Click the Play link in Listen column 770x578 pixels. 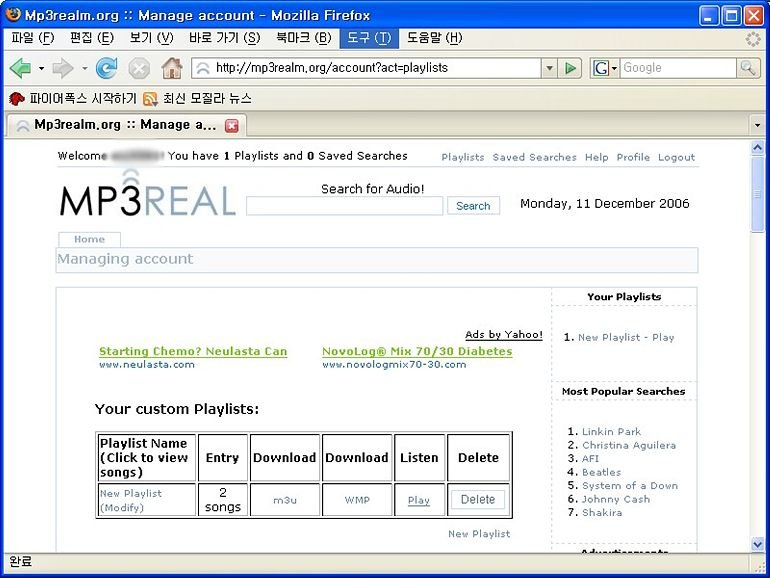(x=419, y=500)
